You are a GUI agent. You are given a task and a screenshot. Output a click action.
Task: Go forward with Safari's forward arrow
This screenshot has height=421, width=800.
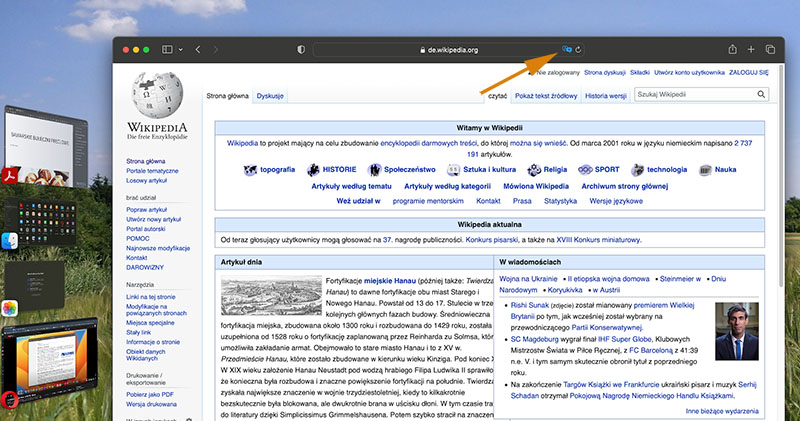(x=215, y=49)
